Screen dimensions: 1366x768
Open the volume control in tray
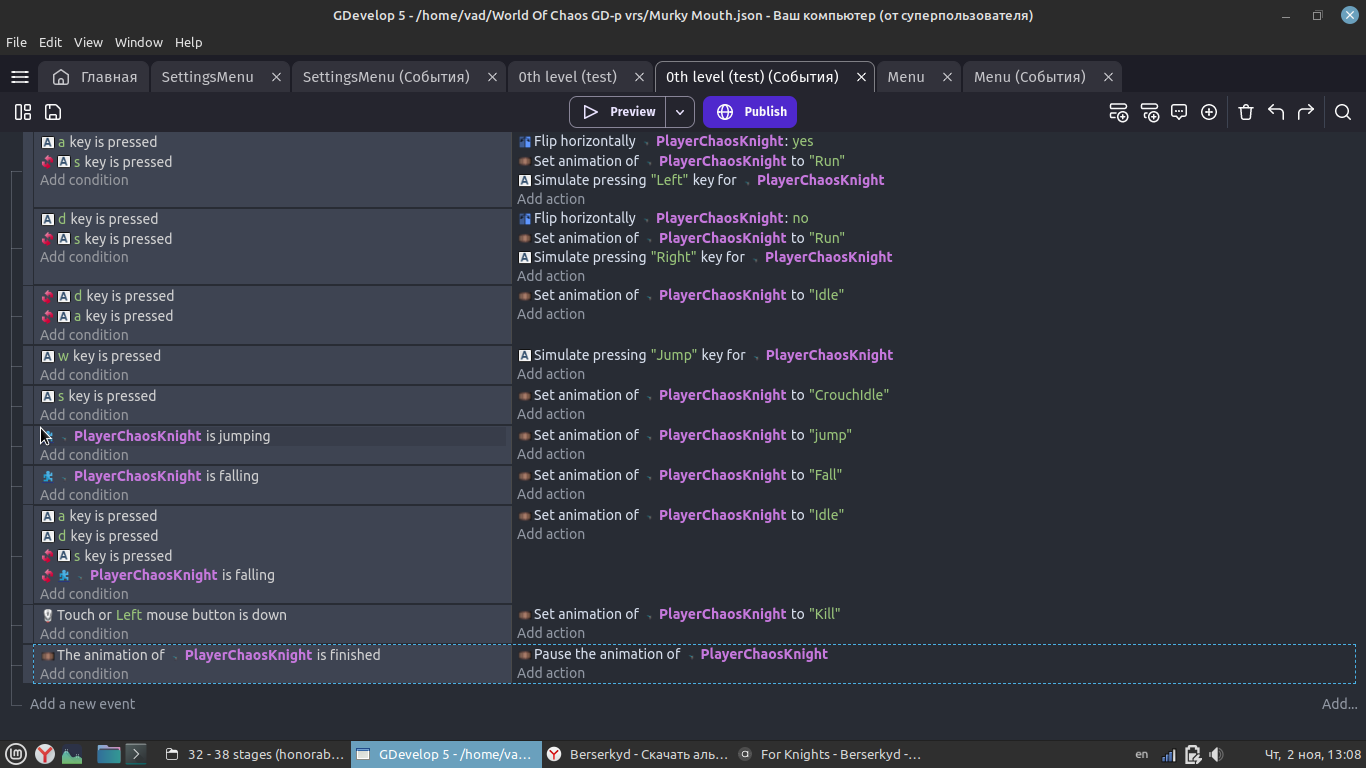[1217, 754]
